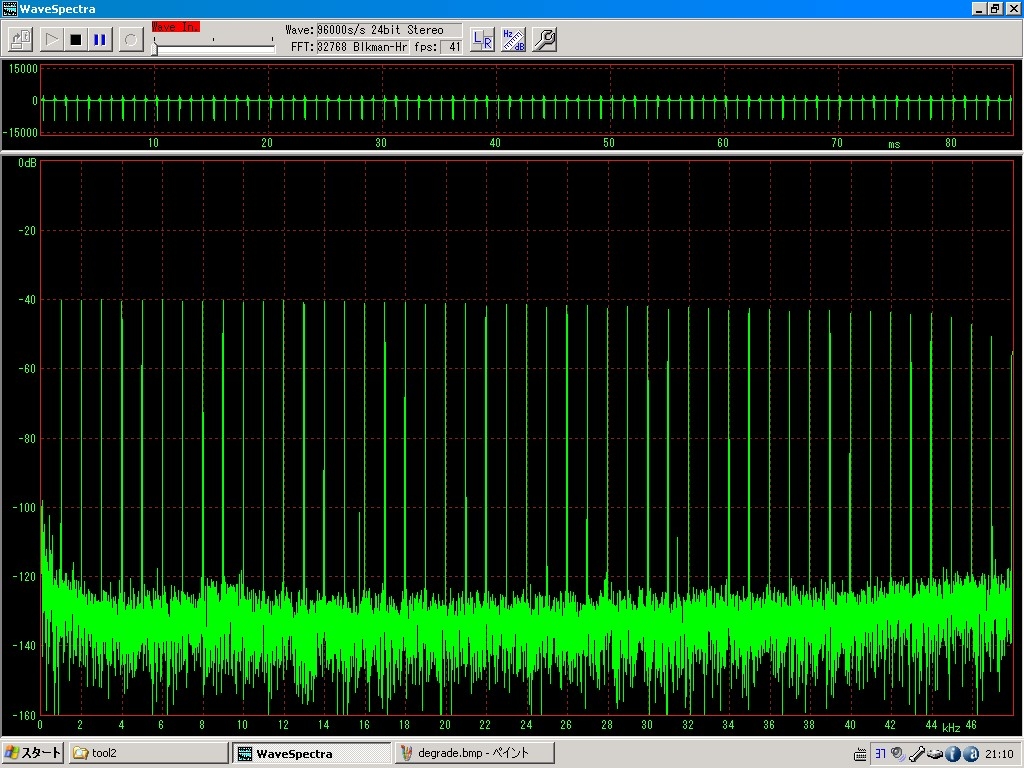Click the playback position slider handle
This screenshot has width=1024, height=768.
pos(155,47)
